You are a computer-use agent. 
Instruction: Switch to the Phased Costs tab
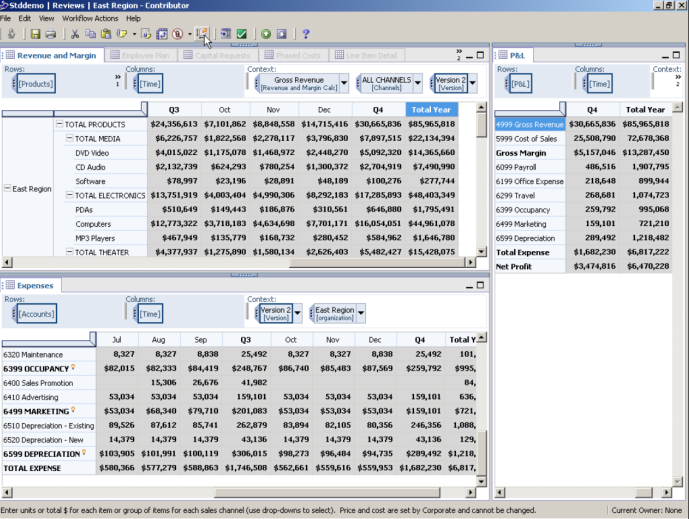point(293,55)
